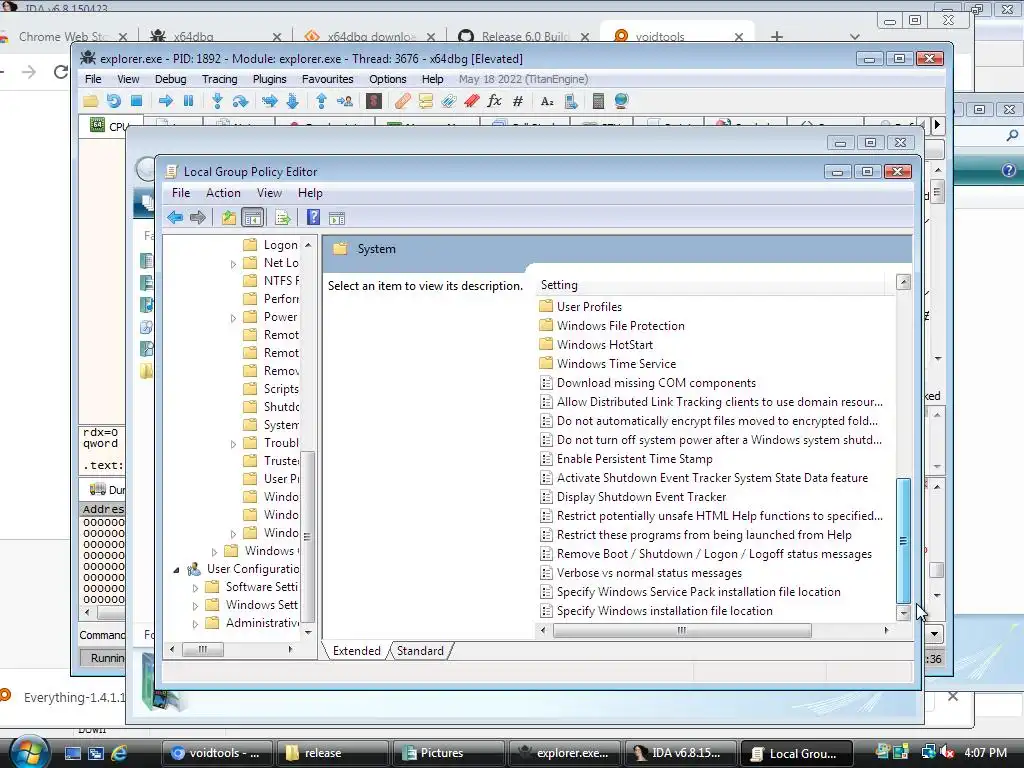Image resolution: width=1024 pixels, height=768 pixels.
Task: Click the Up One Level folder icon
Action: (x=229, y=217)
